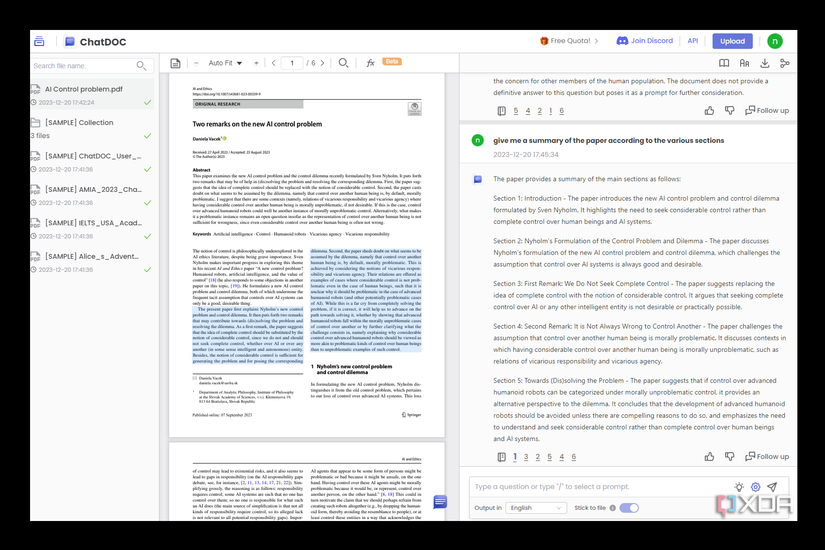Open the Join Discord link
Screen dimensions: 825x550
coord(645,41)
